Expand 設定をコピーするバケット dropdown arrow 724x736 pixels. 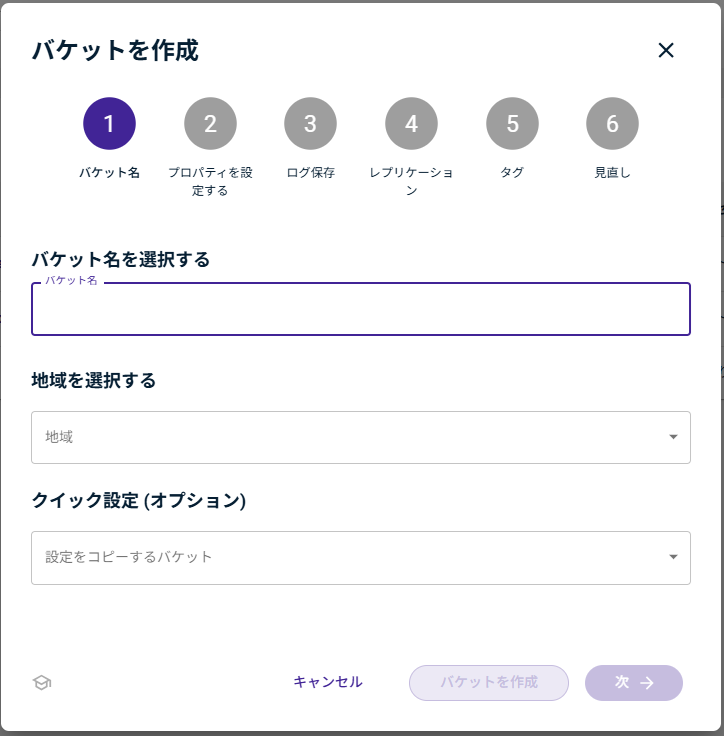(673, 557)
